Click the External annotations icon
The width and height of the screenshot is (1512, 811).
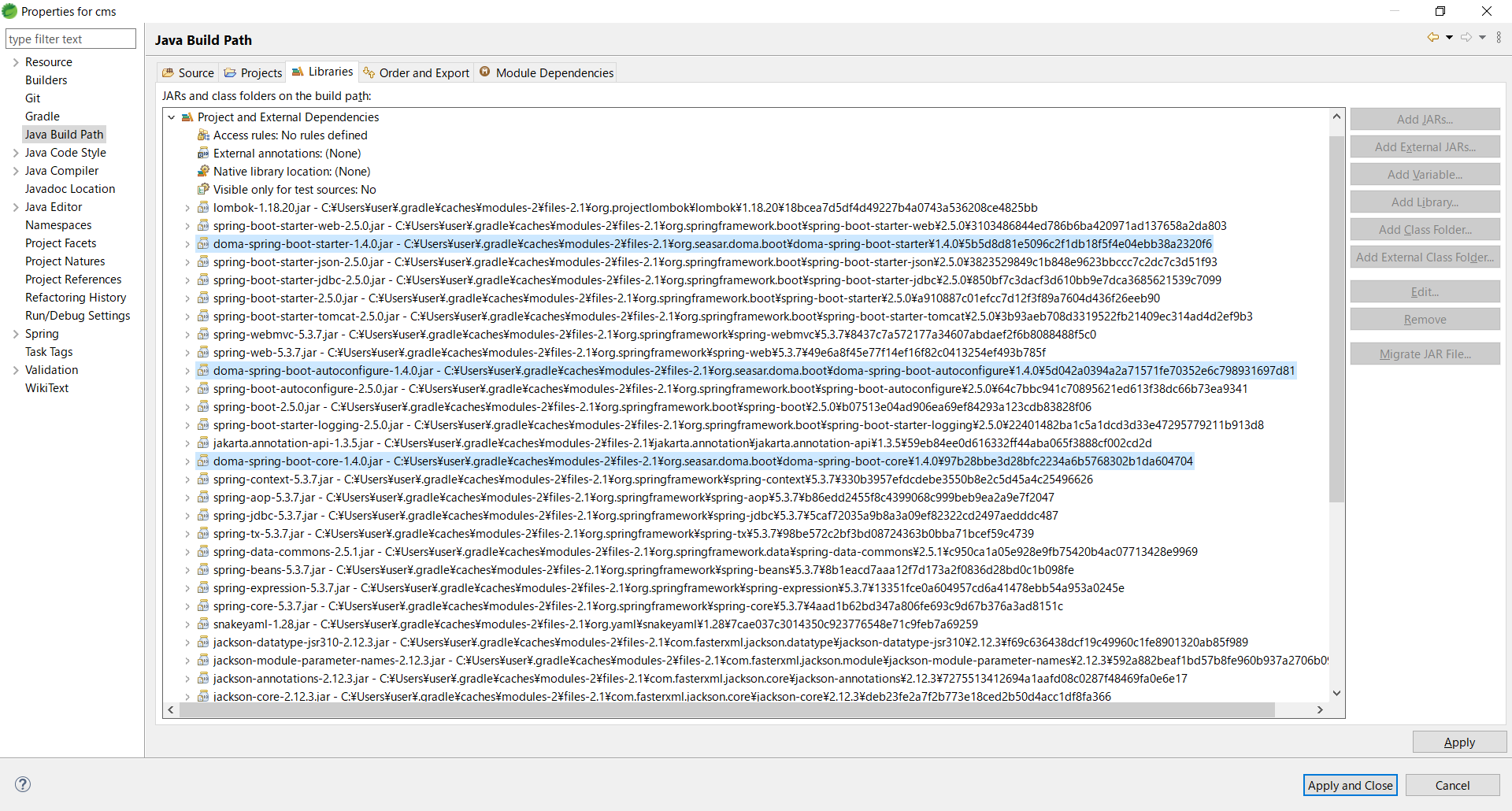coord(203,154)
